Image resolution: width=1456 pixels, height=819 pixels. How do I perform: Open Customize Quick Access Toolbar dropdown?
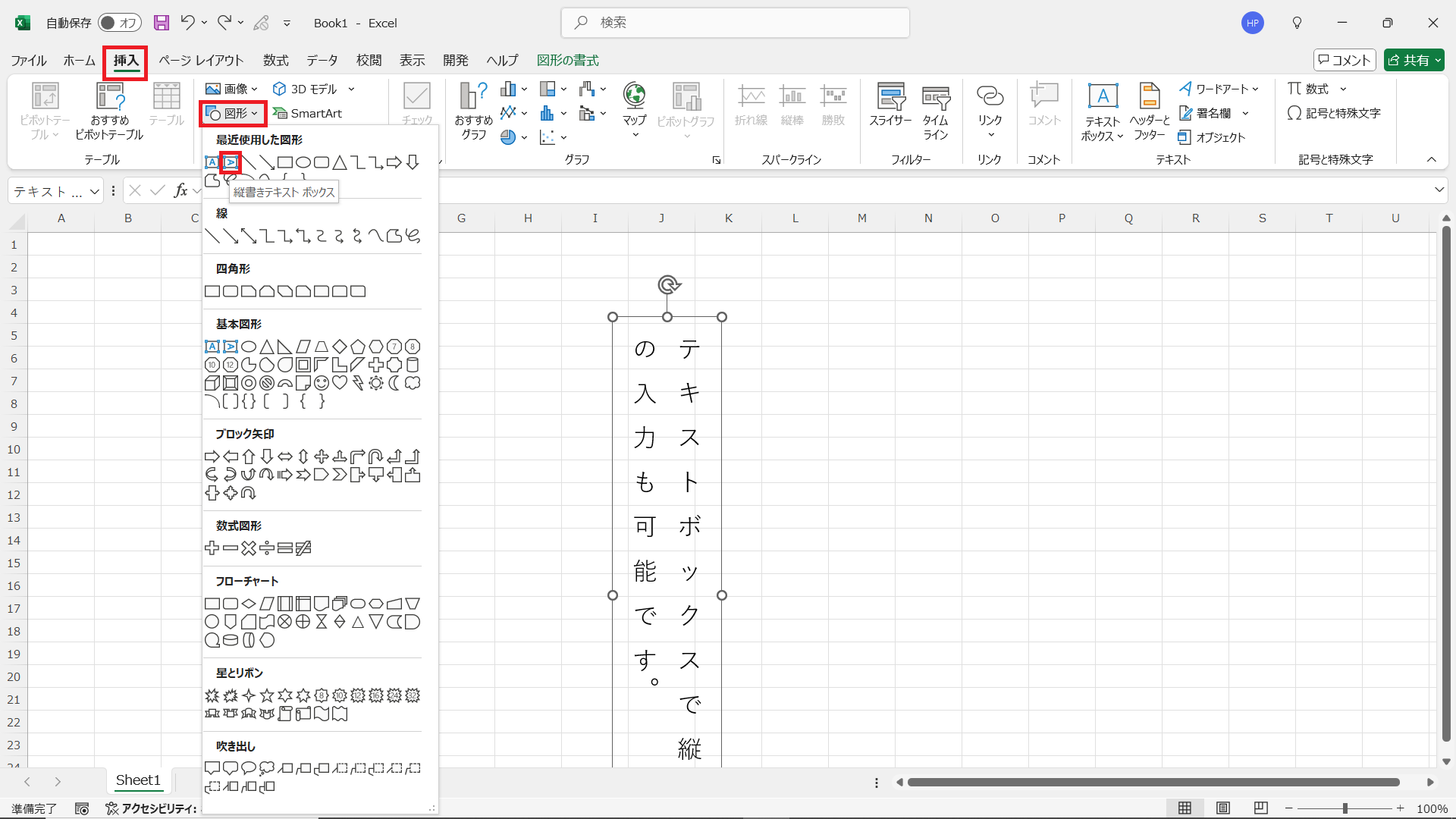pos(287,23)
